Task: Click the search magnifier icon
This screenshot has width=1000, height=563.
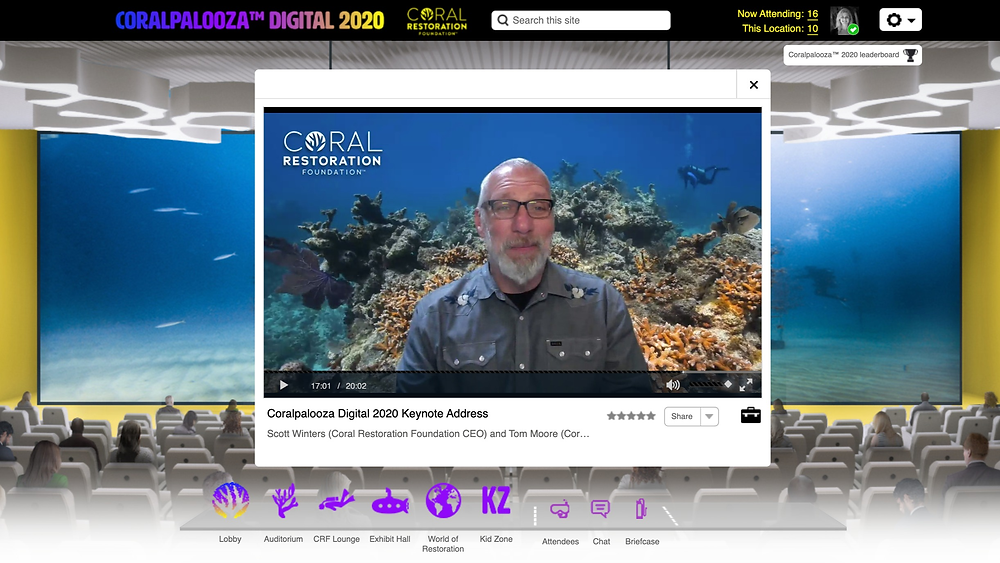Action: coord(503,20)
